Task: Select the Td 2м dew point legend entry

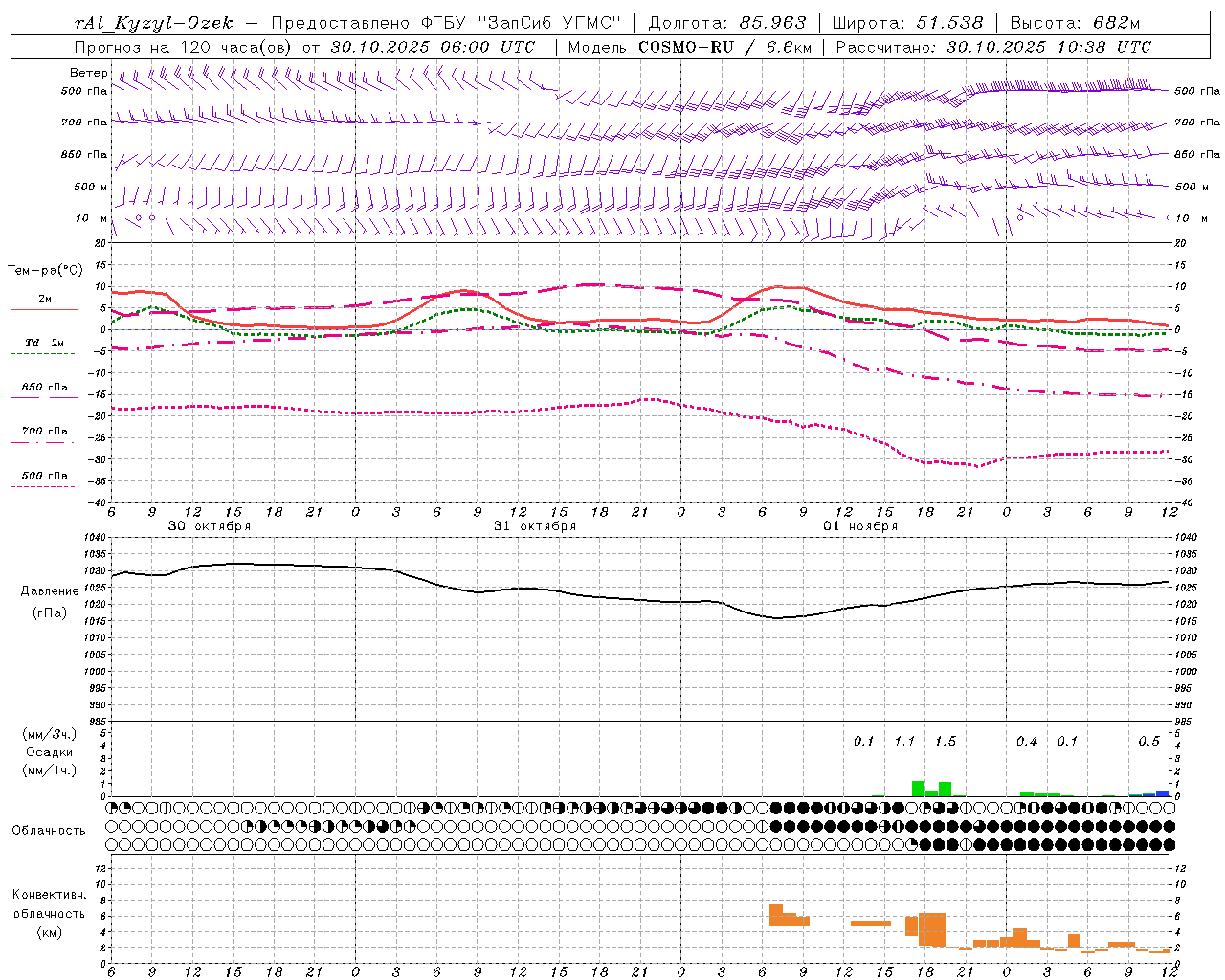Action: [45, 343]
